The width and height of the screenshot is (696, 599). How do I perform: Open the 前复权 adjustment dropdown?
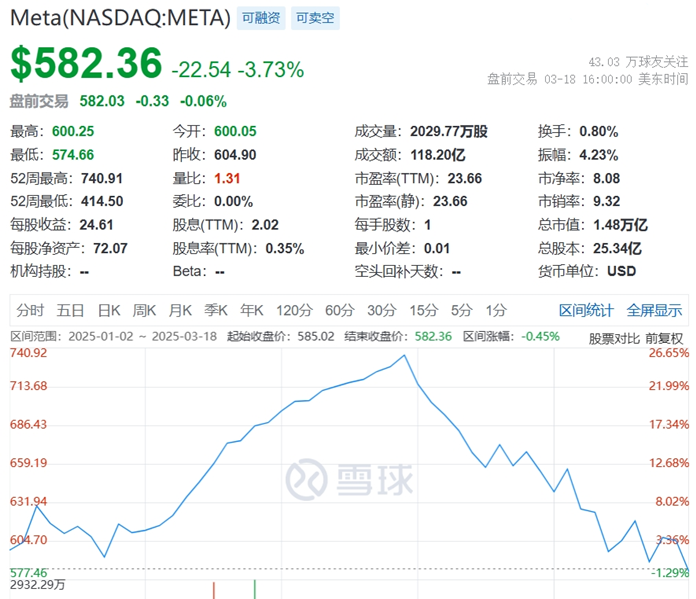pyautogui.click(x=664, y=339)
